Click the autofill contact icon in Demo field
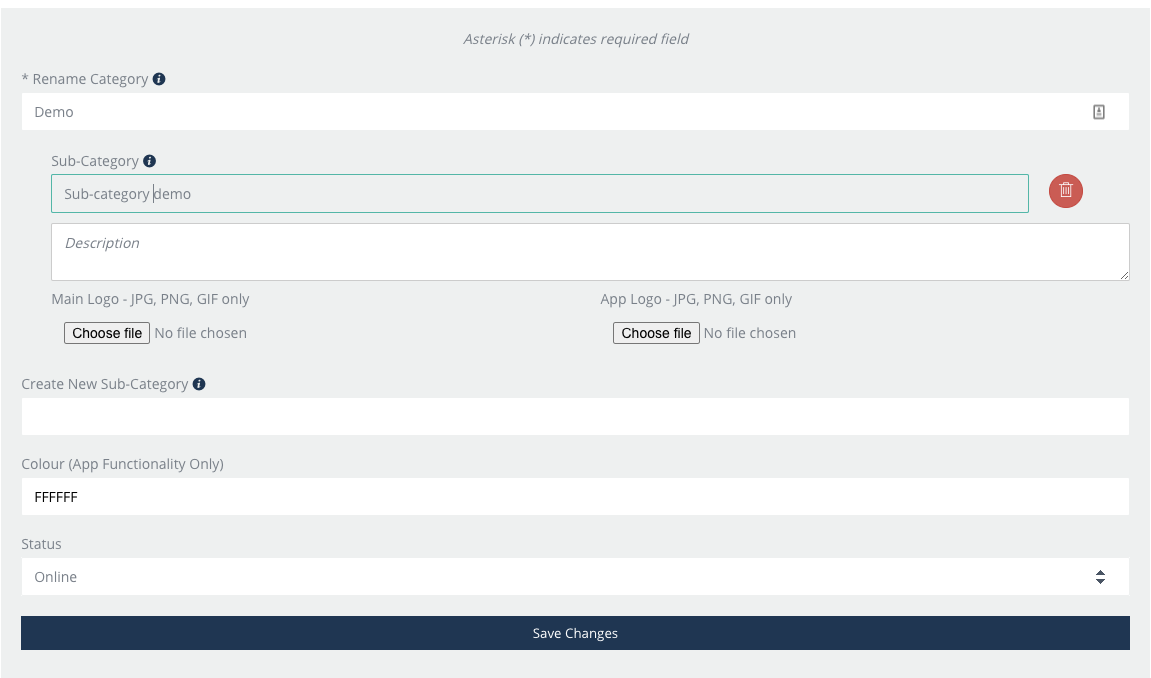Screen dimensions: 1151x678 1098,112
